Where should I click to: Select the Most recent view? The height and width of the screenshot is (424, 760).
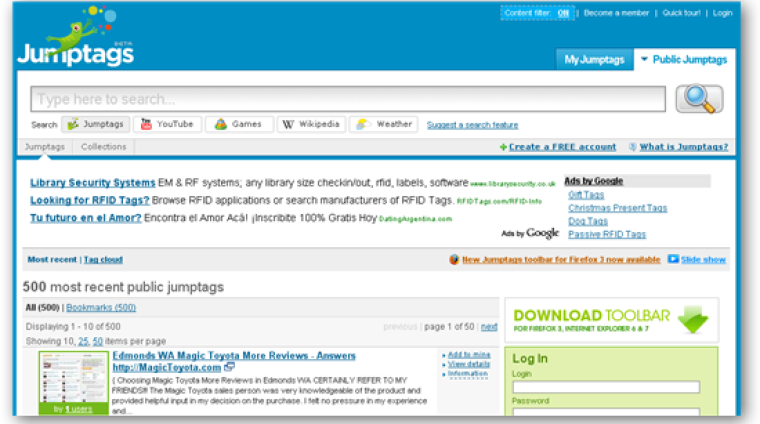tap(52, 259)
